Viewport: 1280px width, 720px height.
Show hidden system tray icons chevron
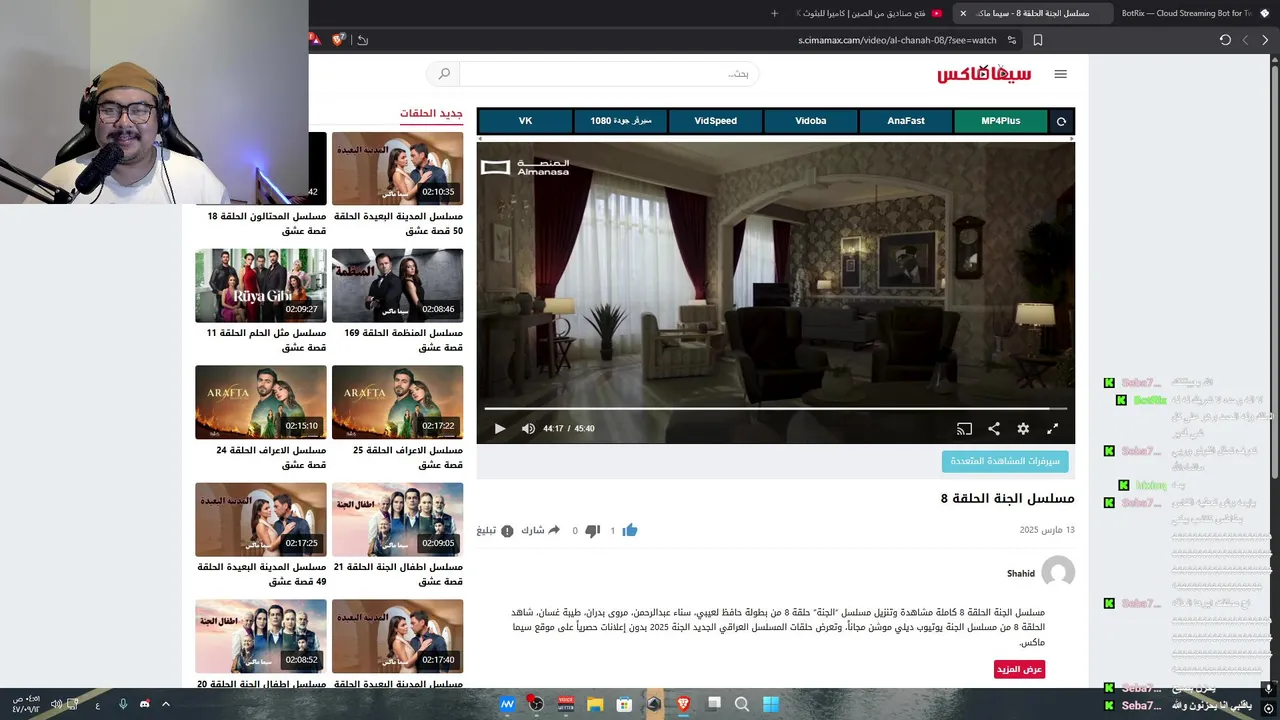pyautogui.click(x=166, y=704)
